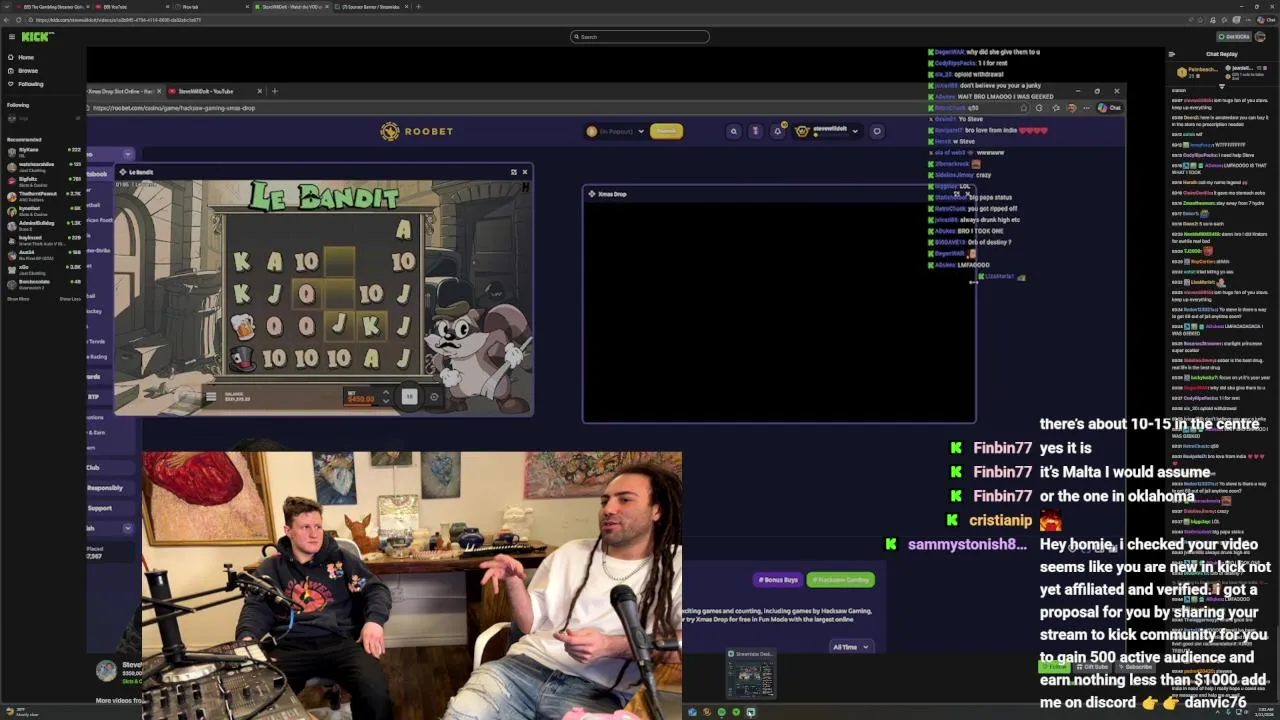Expand the pinned gift leaderboard arrow
Screen dimensions: 1280x720
1221,85
